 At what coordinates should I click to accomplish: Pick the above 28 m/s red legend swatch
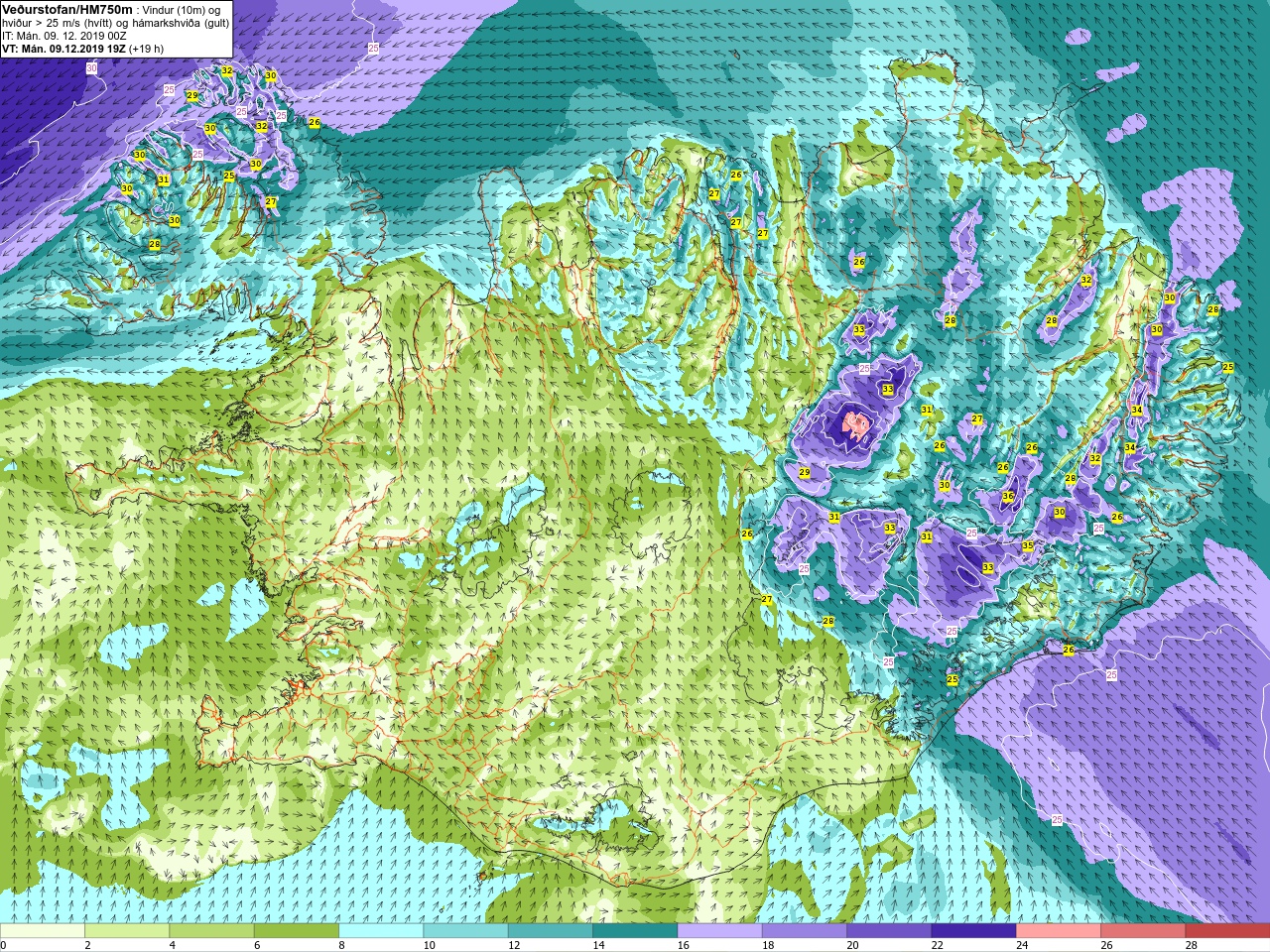[1227, 931]
